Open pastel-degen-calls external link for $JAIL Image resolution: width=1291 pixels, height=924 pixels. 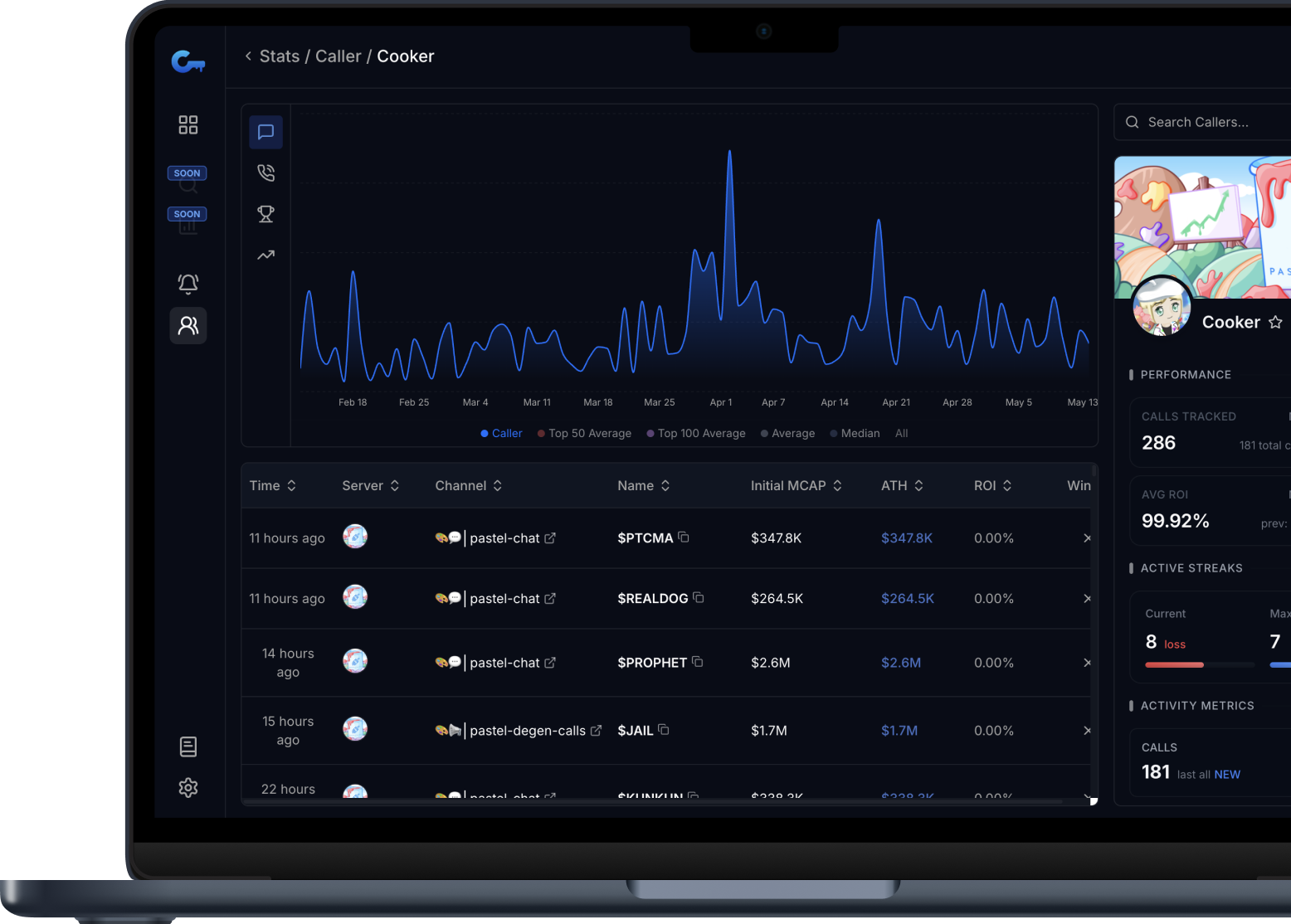[x=597, y=730]
